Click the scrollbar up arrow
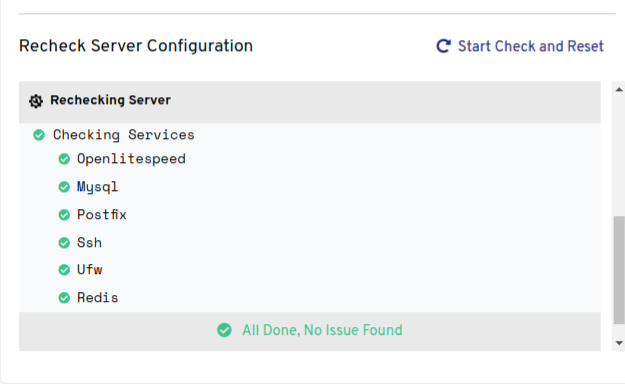This screenshot has height=384, width=625. [619, 90]
